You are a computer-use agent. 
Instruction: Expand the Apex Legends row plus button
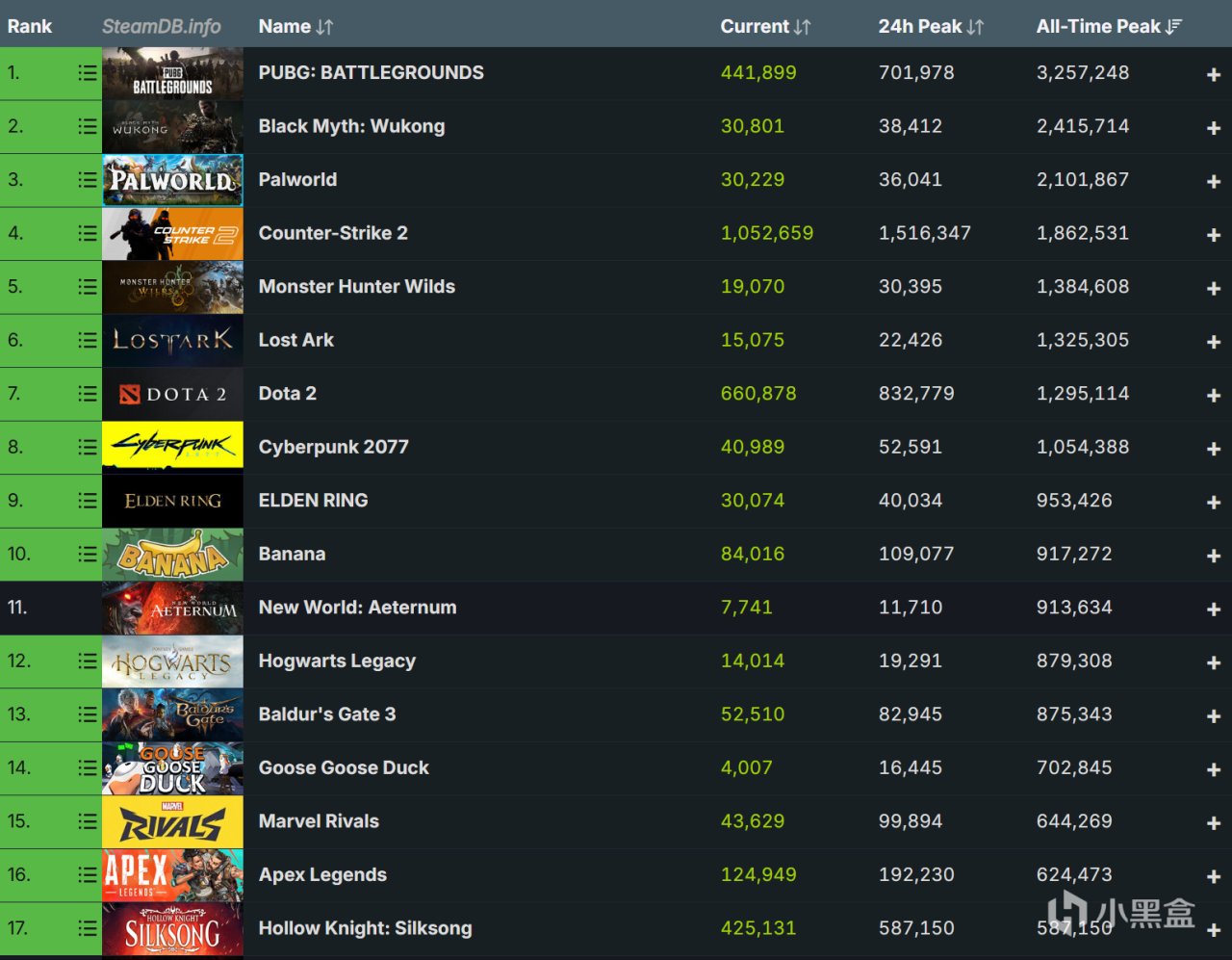pyautogui.click(x=1214, y=876)
